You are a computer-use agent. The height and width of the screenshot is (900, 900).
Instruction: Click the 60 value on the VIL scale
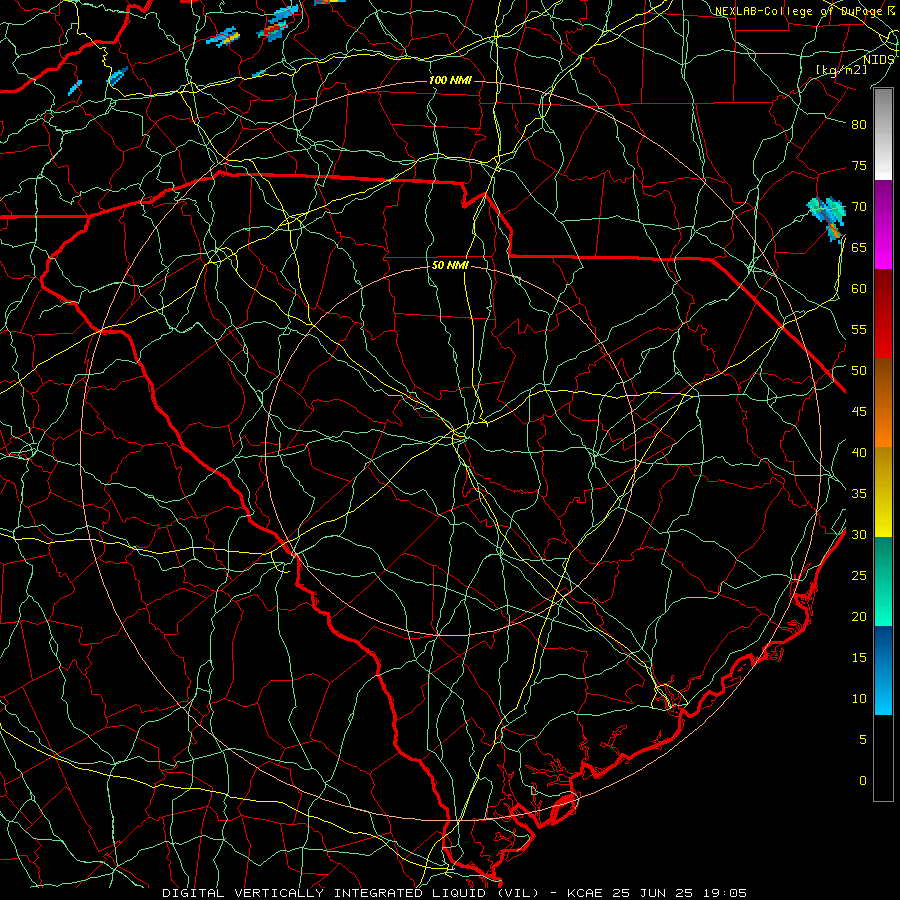(859, 289)
